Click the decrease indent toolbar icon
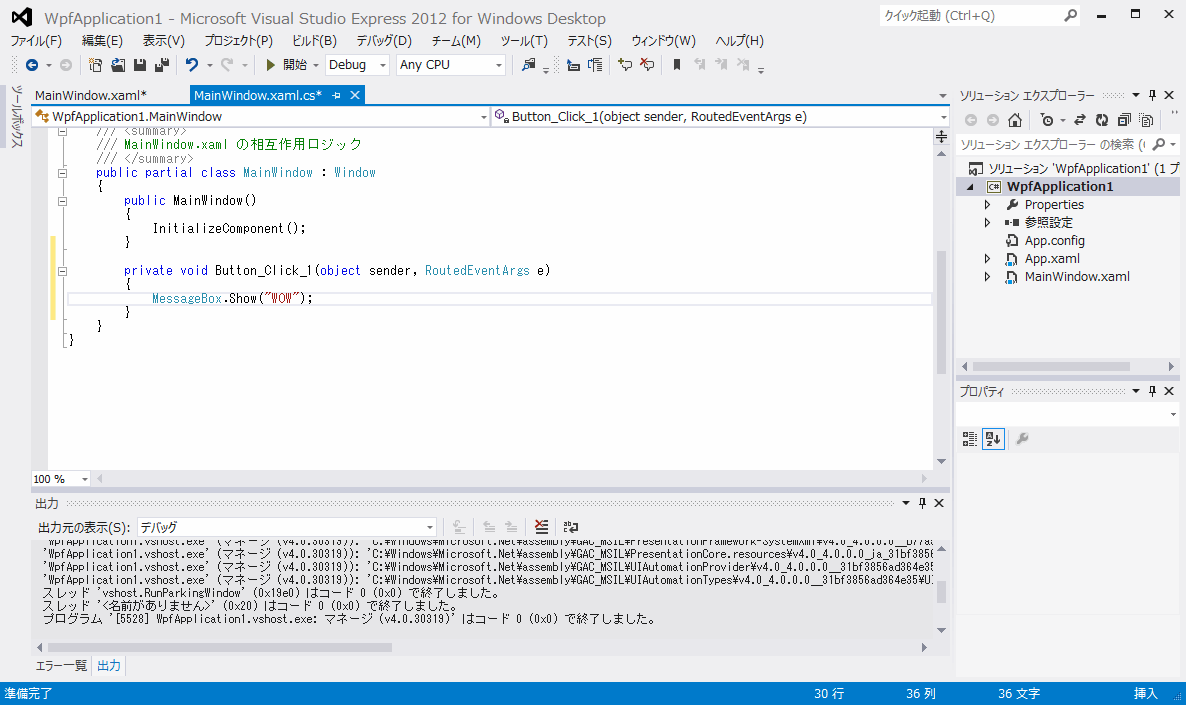This screenshot has height=705, width=1186. pos(573,65)
